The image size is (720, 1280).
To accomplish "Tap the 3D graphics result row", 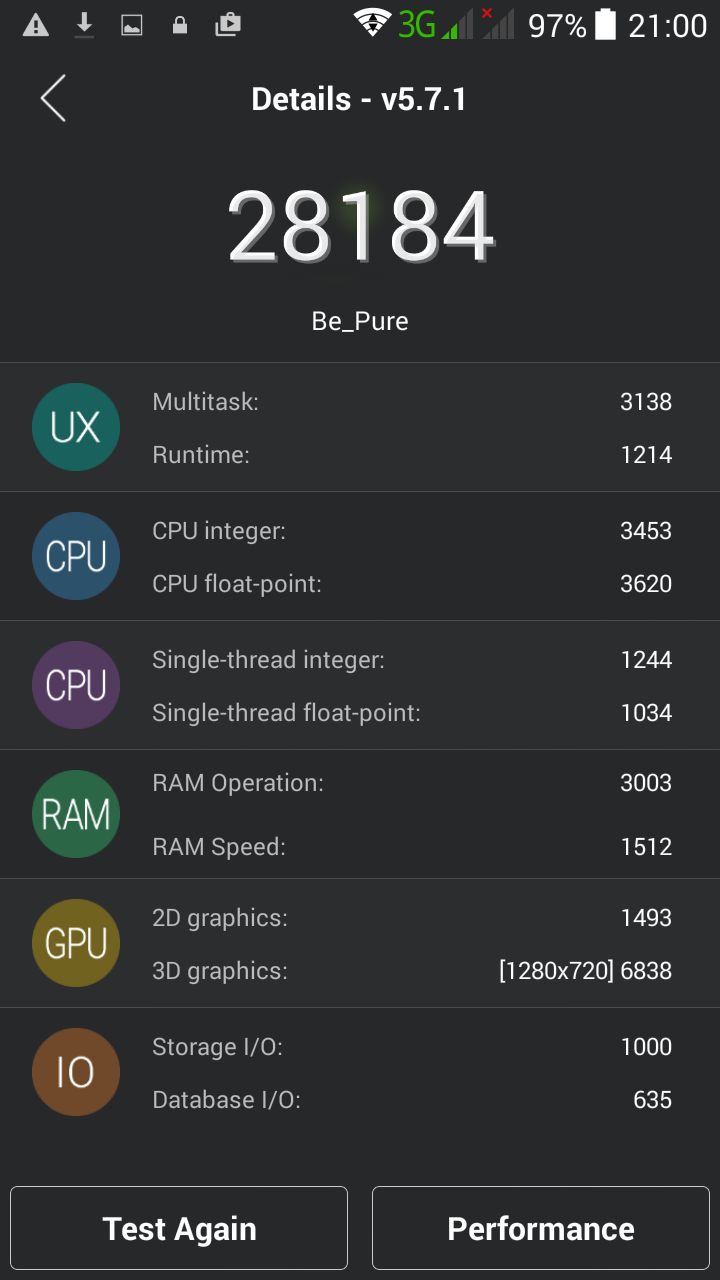I will point(411,970).
